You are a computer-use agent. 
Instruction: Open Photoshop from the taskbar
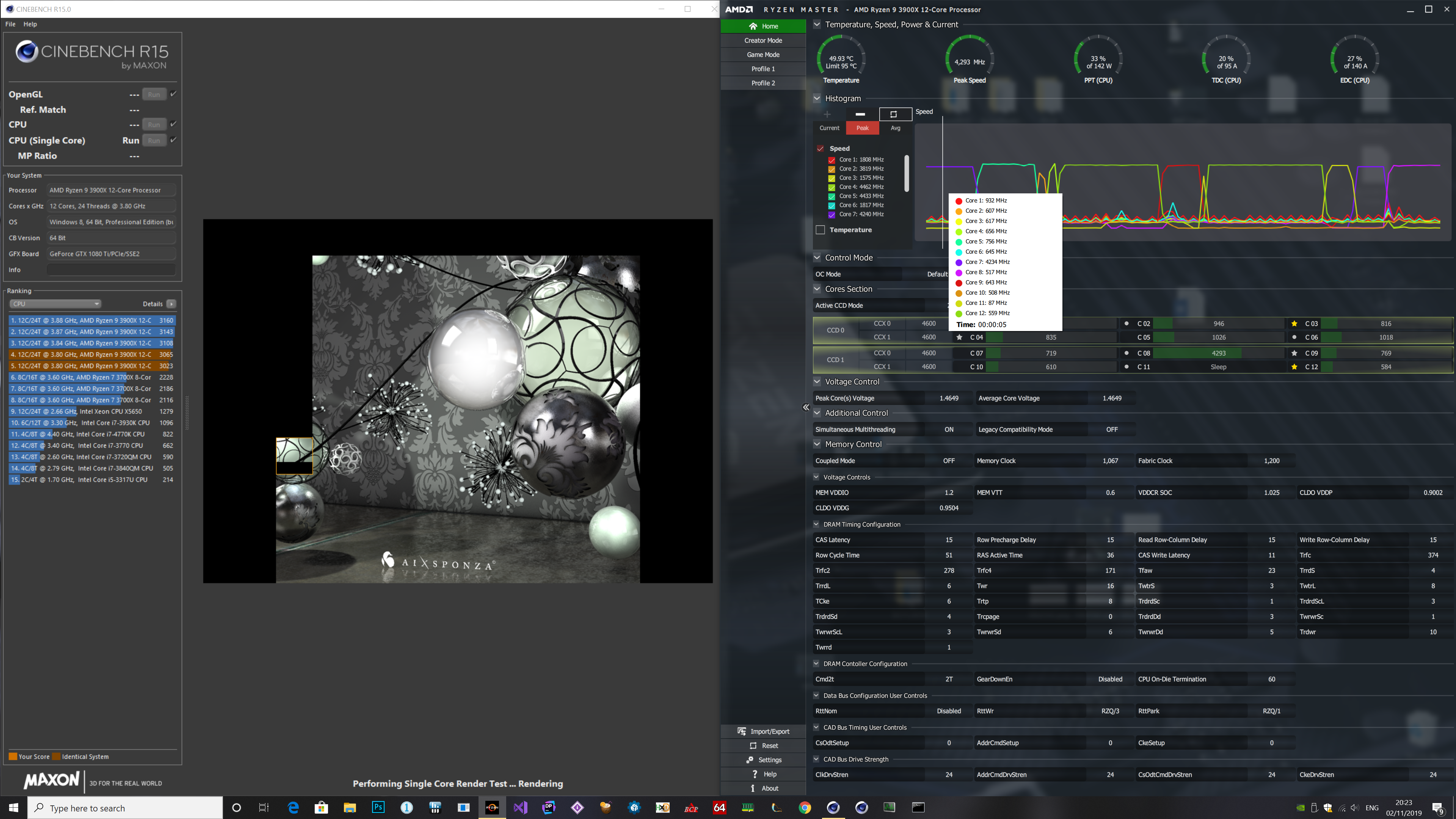pos(378,807)
